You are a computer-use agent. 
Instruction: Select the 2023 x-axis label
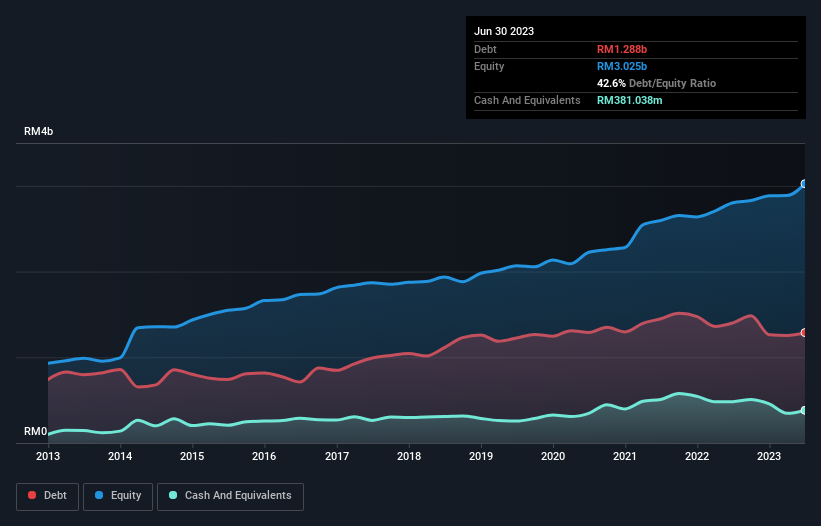point(769,456)
